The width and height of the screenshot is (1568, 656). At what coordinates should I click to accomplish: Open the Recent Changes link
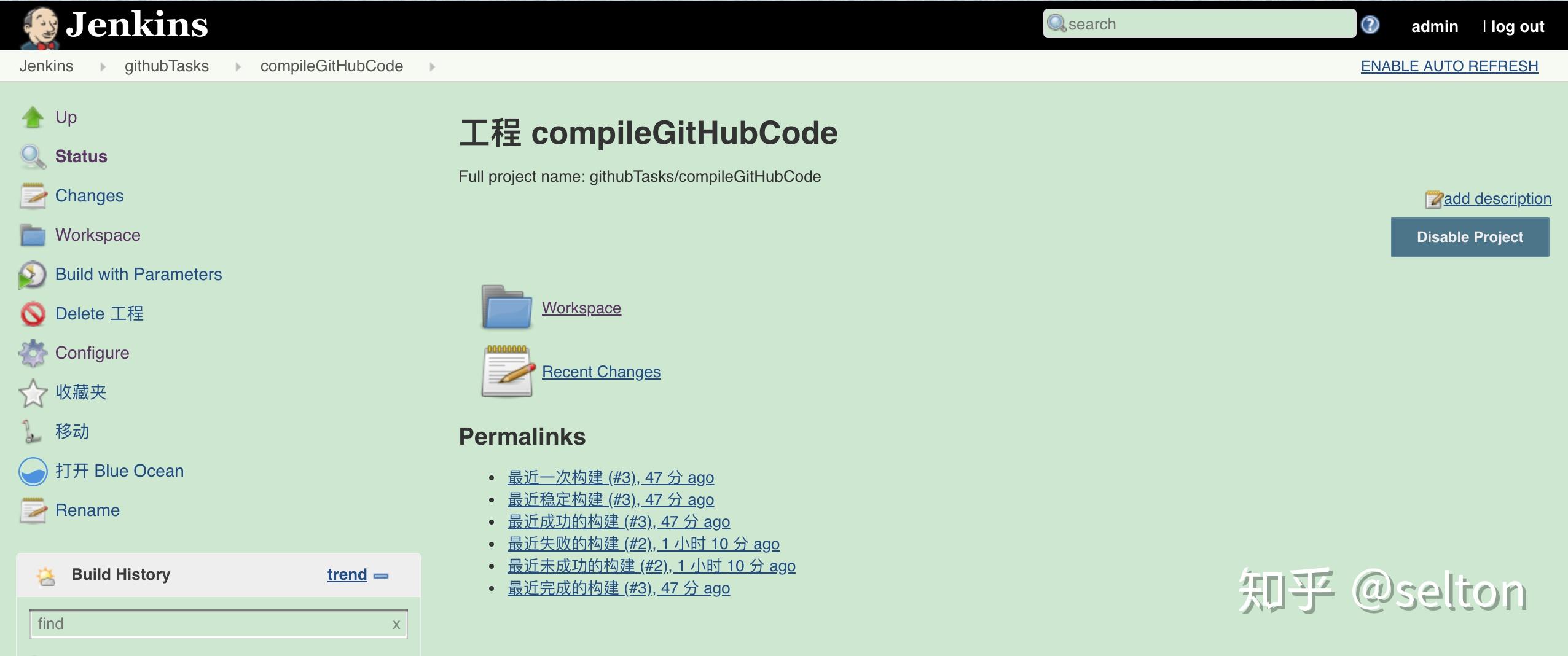click(x=601, y=372)
